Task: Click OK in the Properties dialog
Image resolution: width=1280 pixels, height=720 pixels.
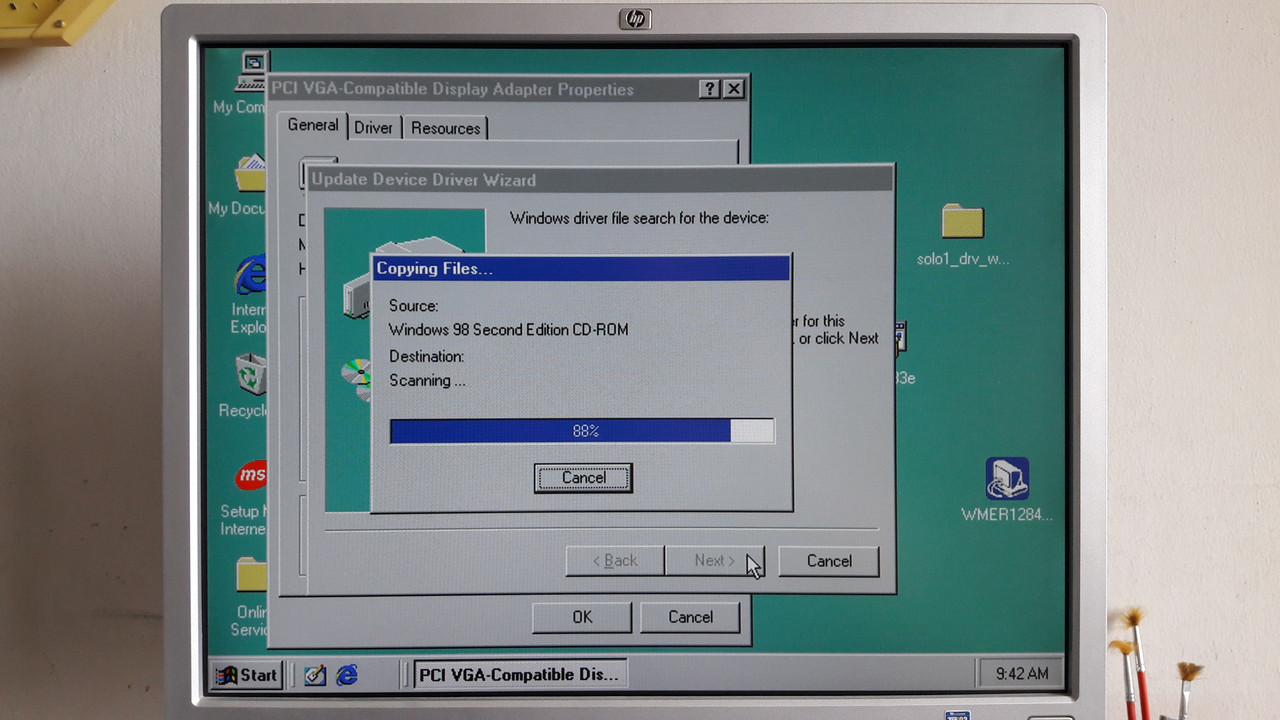Action: (582, 617)
